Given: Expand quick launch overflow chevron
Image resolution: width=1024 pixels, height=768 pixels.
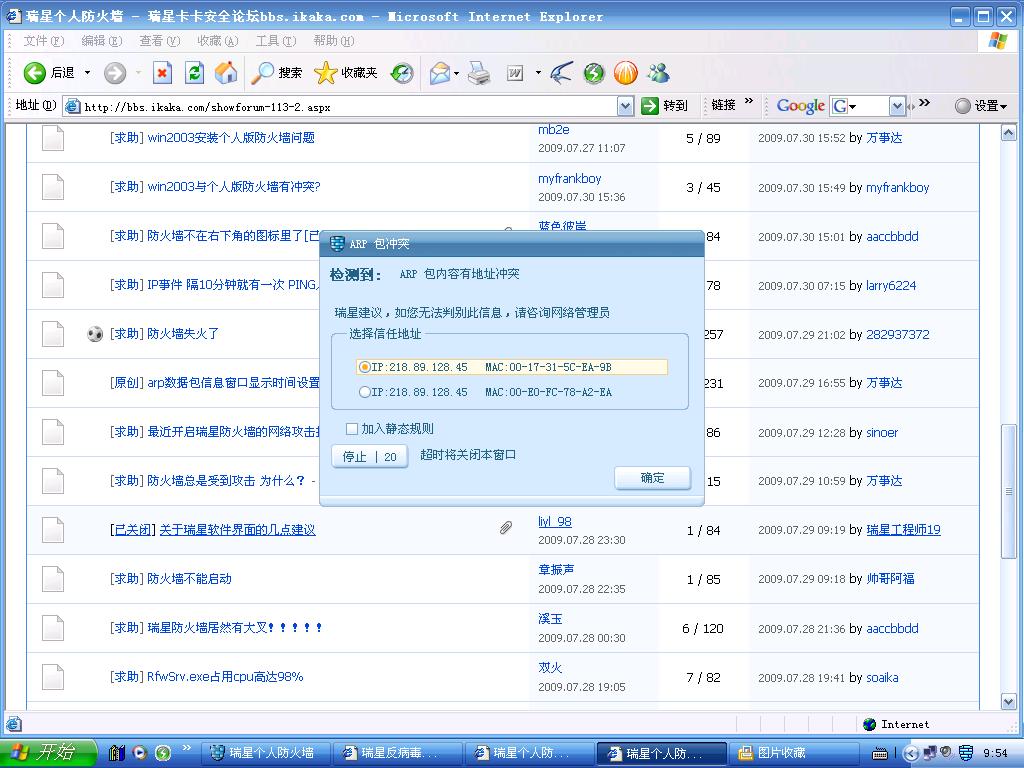Looking at the screenshot, I should click(186, 748).
